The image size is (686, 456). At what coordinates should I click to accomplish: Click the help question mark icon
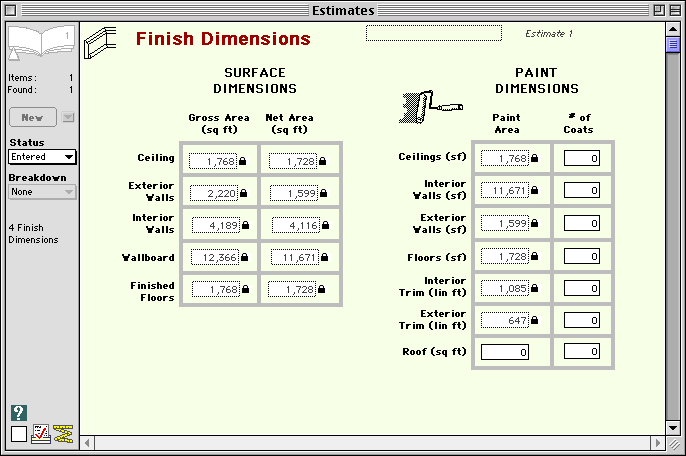pos(18,413)
